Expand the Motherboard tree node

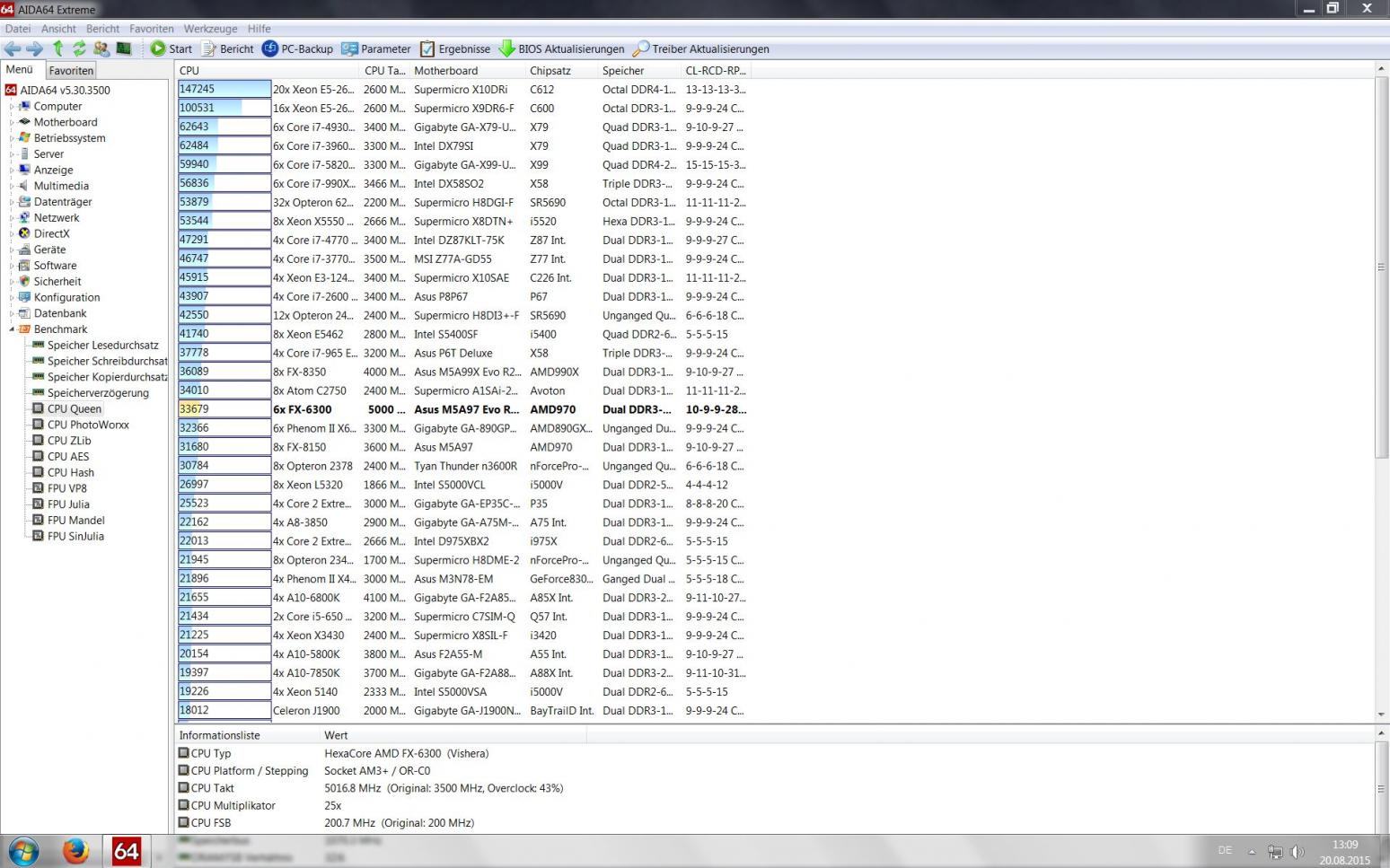12,122
